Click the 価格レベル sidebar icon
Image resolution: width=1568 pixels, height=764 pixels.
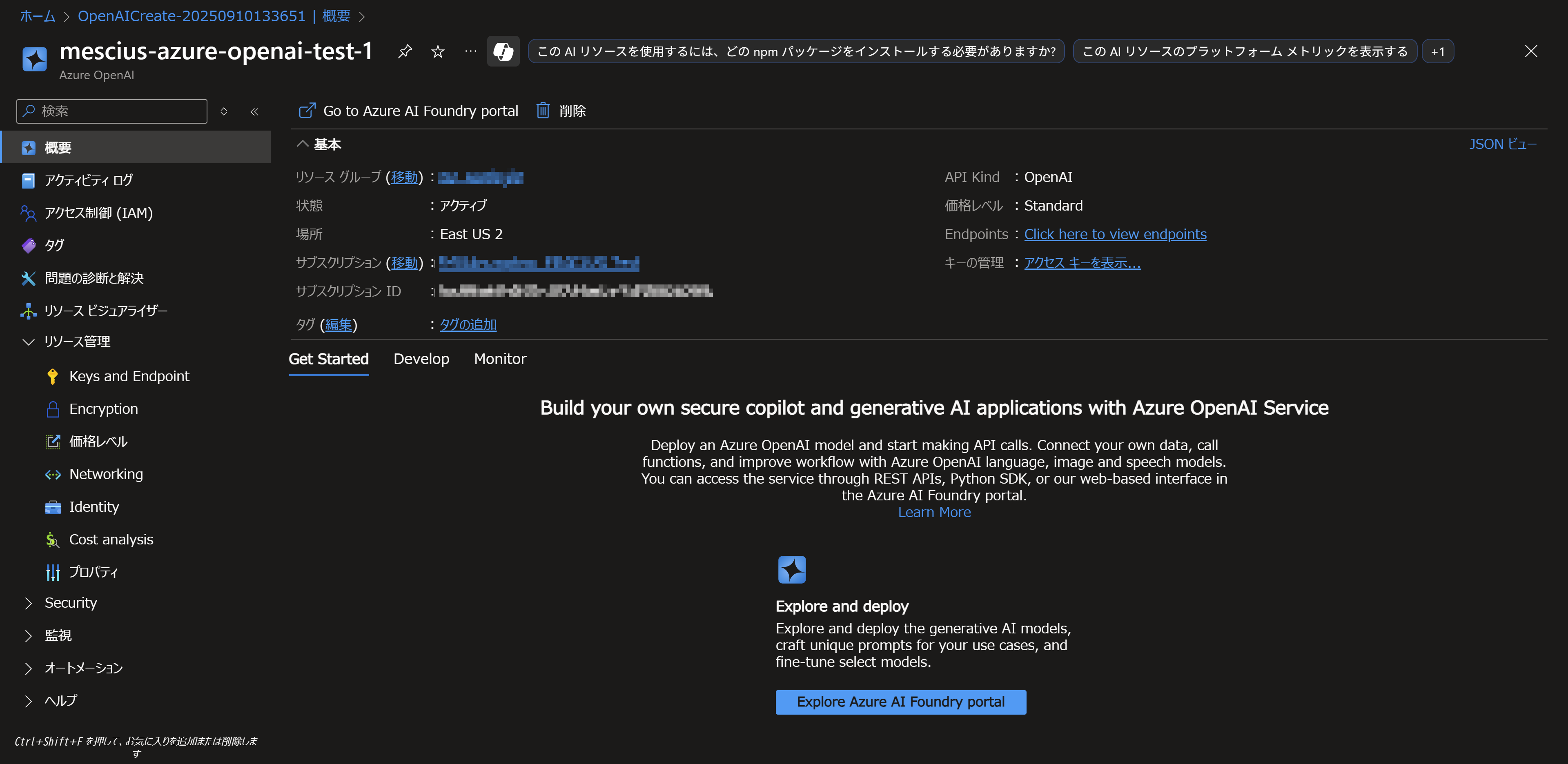pyautogui.click(x=53, y=442)
